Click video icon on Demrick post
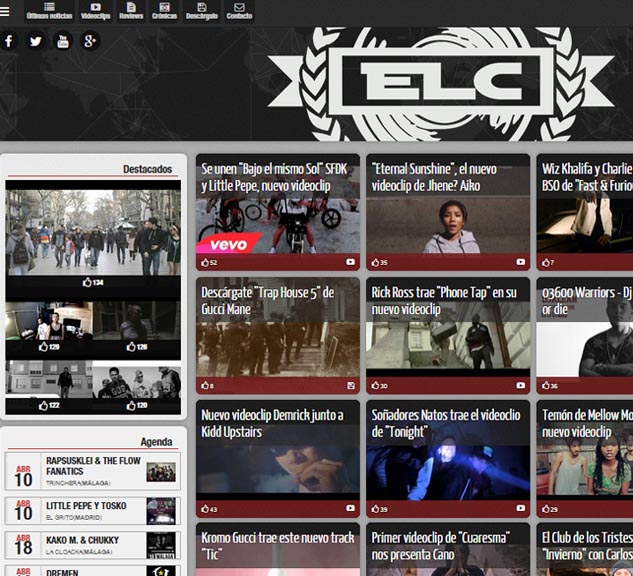 [x=350, y=508]
